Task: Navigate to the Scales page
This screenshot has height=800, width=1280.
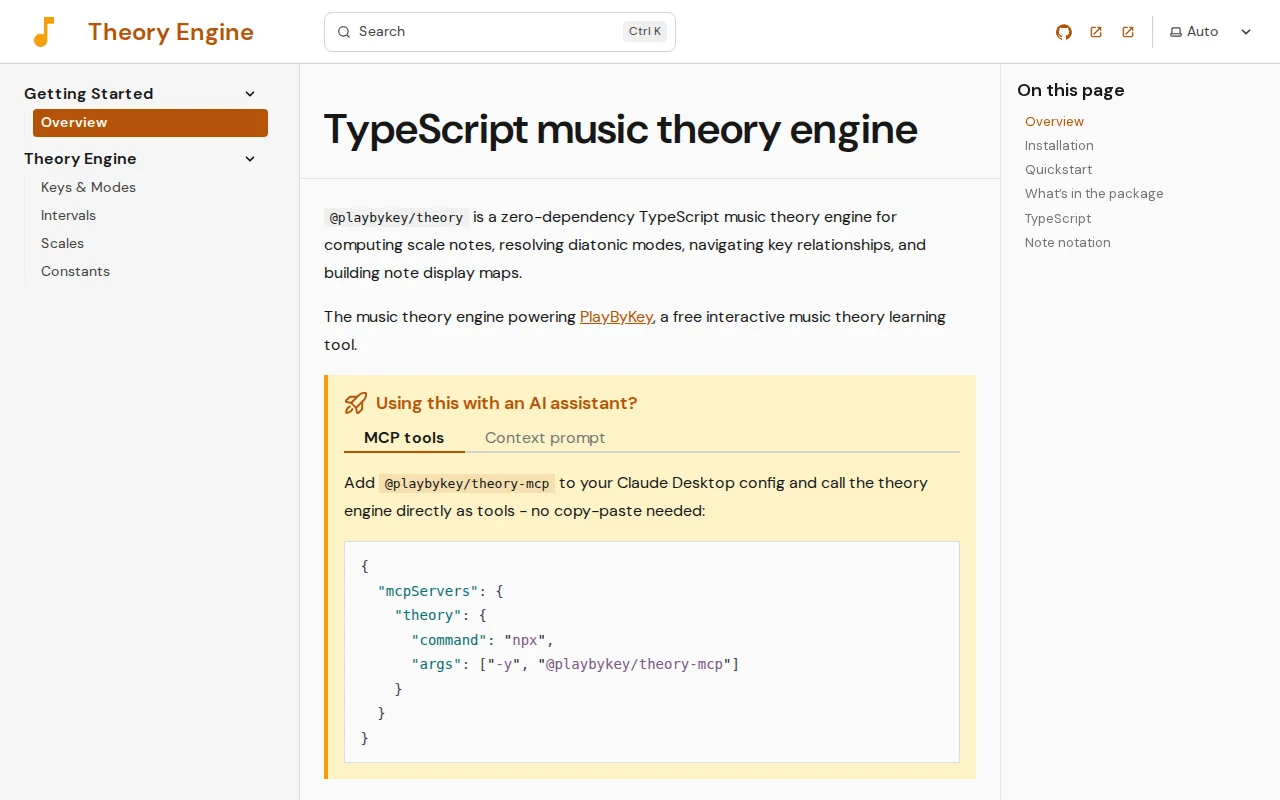Action: click(x=62, y=243)
